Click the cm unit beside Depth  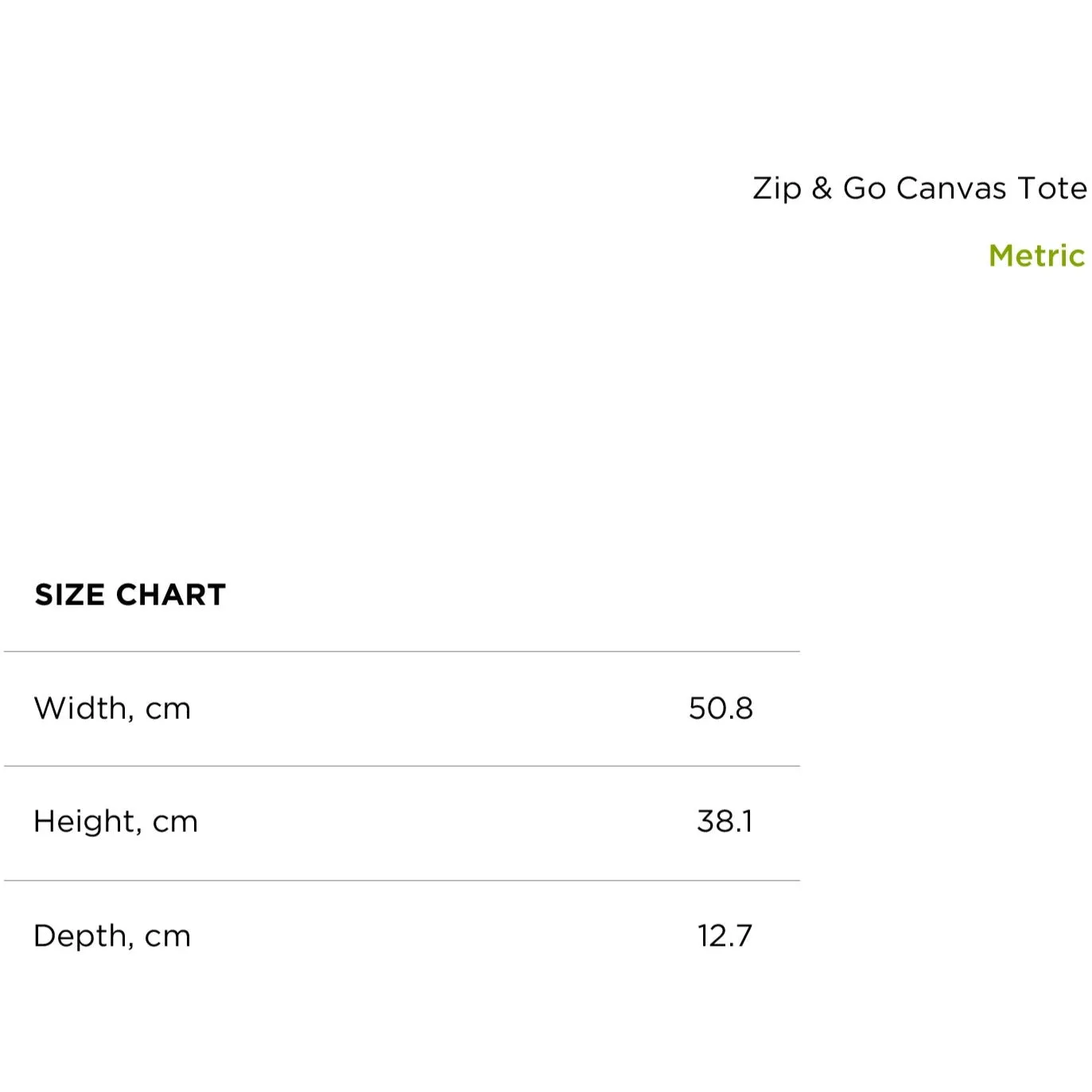click(168, 937)
